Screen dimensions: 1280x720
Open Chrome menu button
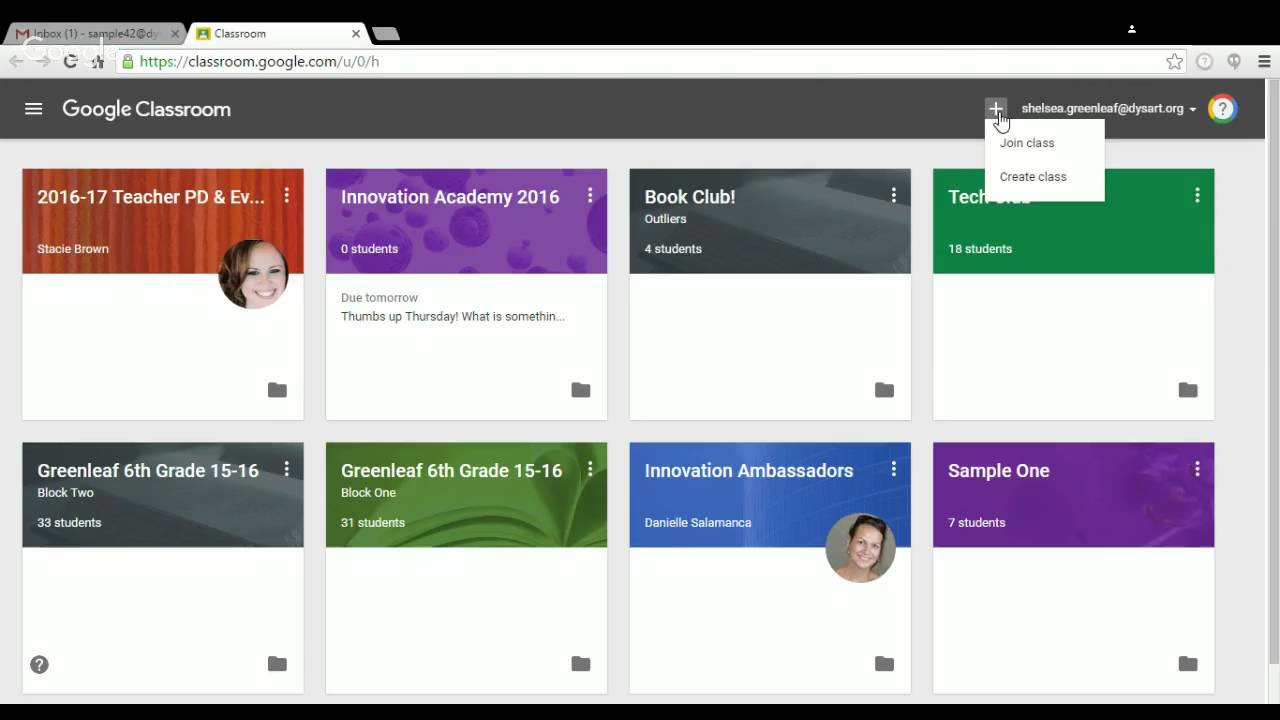tap(1264, 61)
